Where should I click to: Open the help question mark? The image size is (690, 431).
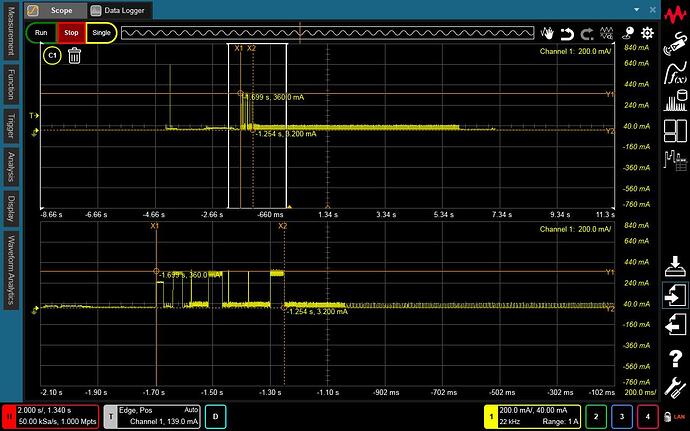675,359
